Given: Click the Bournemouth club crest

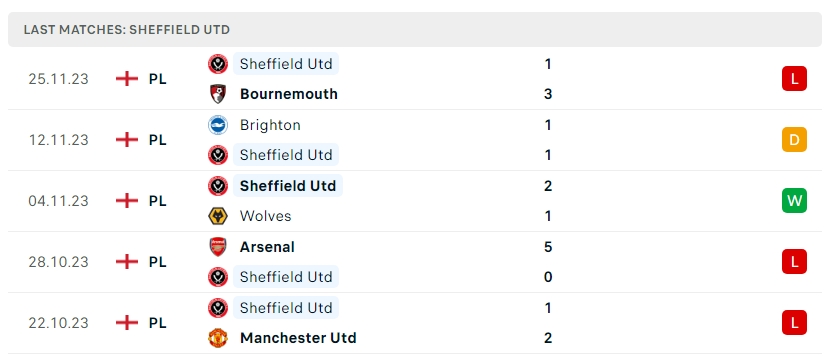Looking at the screenshot, I should (218, 94).
